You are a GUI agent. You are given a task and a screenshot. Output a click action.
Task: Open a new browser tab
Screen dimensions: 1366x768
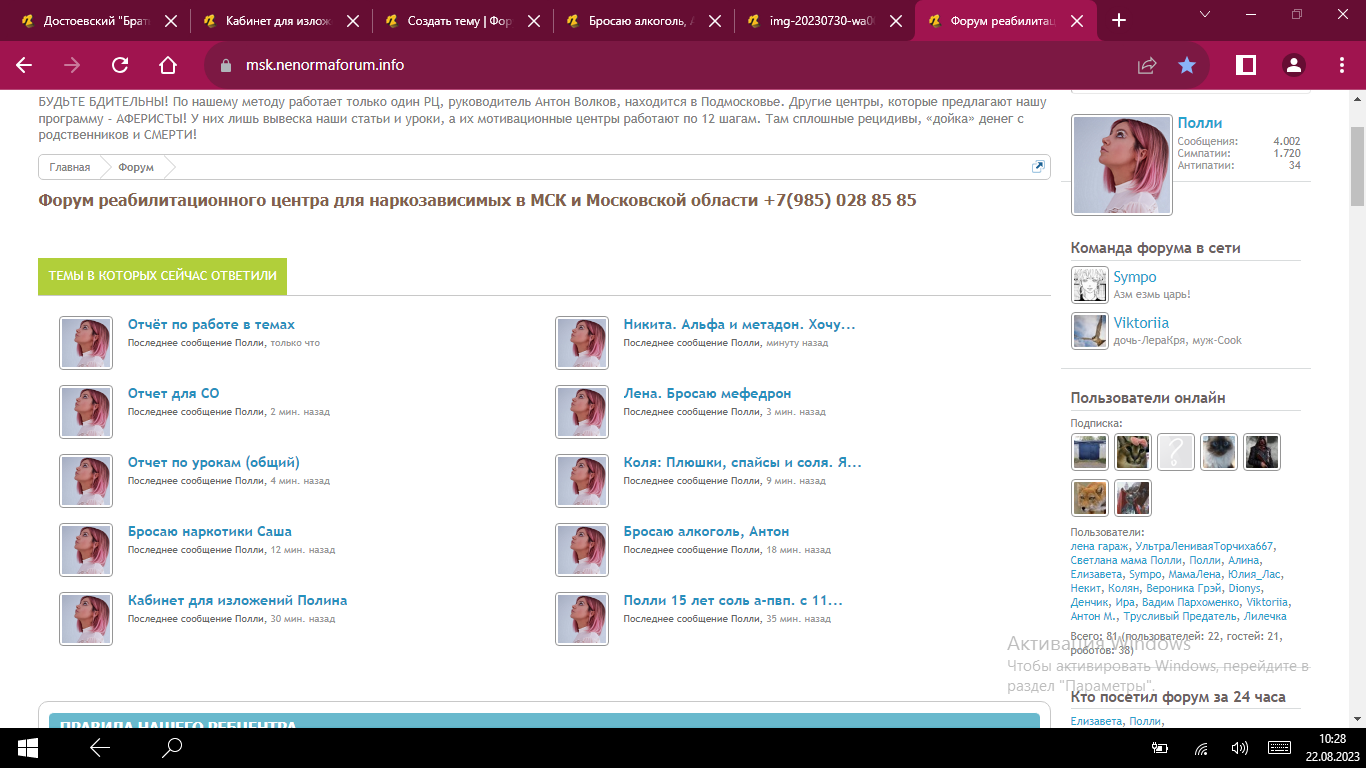[x=1119, y=20]
